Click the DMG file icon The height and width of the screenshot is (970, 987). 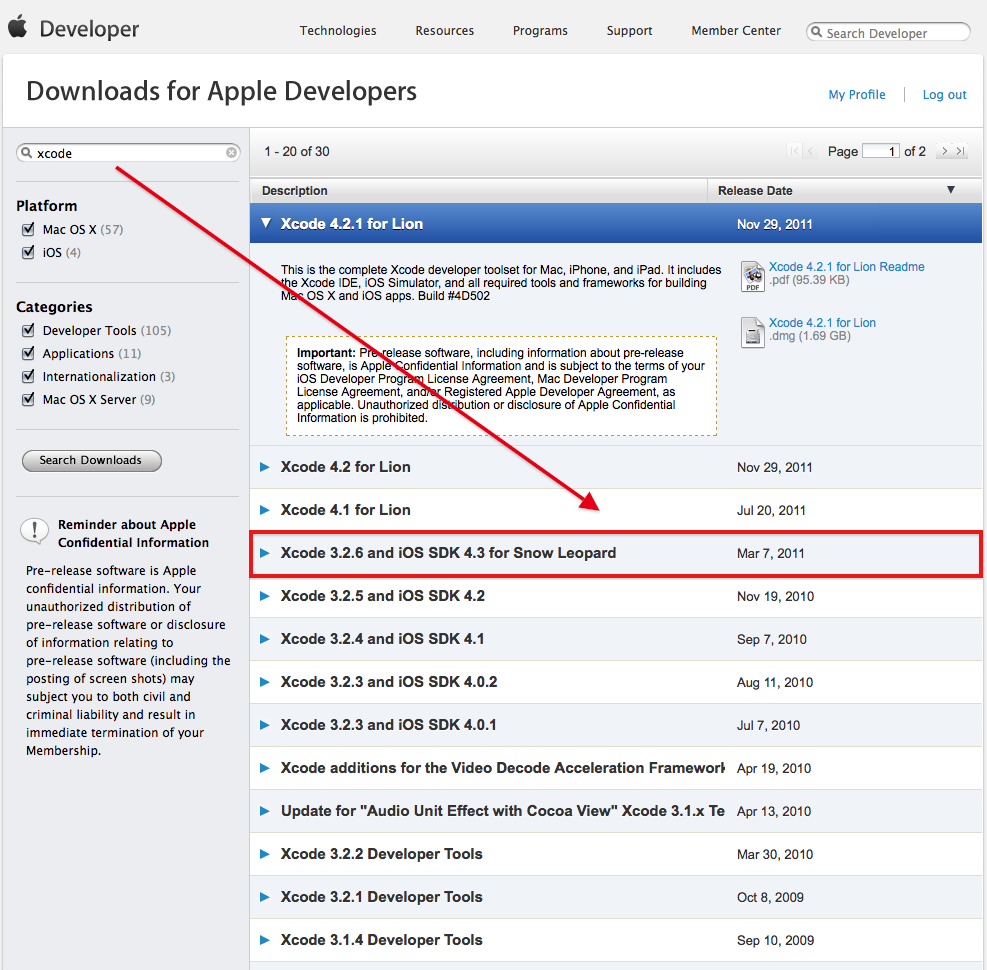753,332
